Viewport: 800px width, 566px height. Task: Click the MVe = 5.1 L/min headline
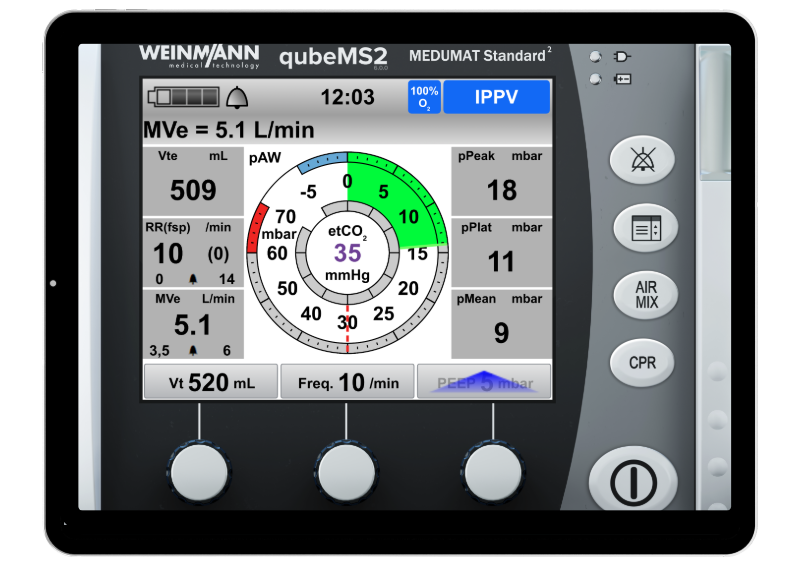coord(229,130)
